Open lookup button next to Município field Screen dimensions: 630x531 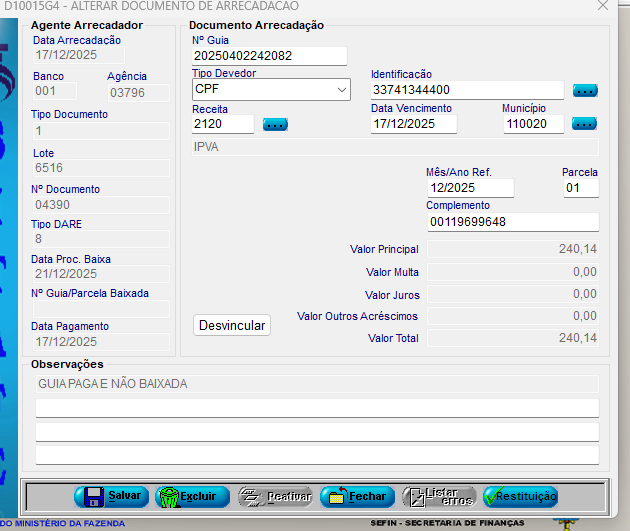pyautogui.click(x=585, y=125)
